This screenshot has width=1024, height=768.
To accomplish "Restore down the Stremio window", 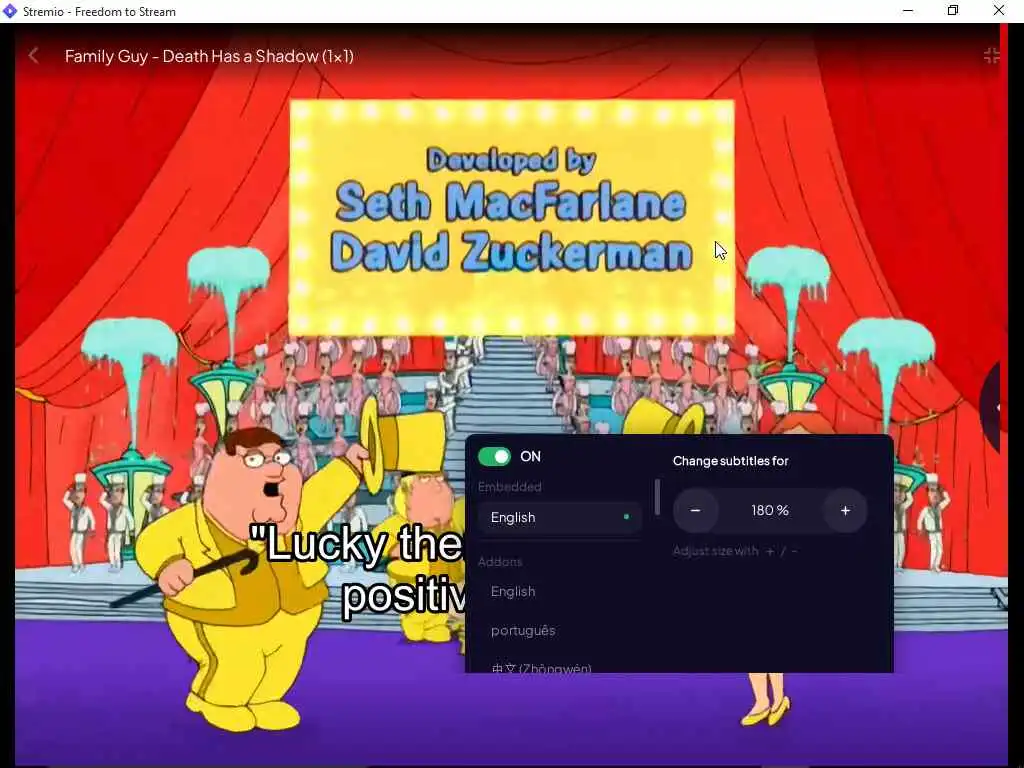I will 953,11.
